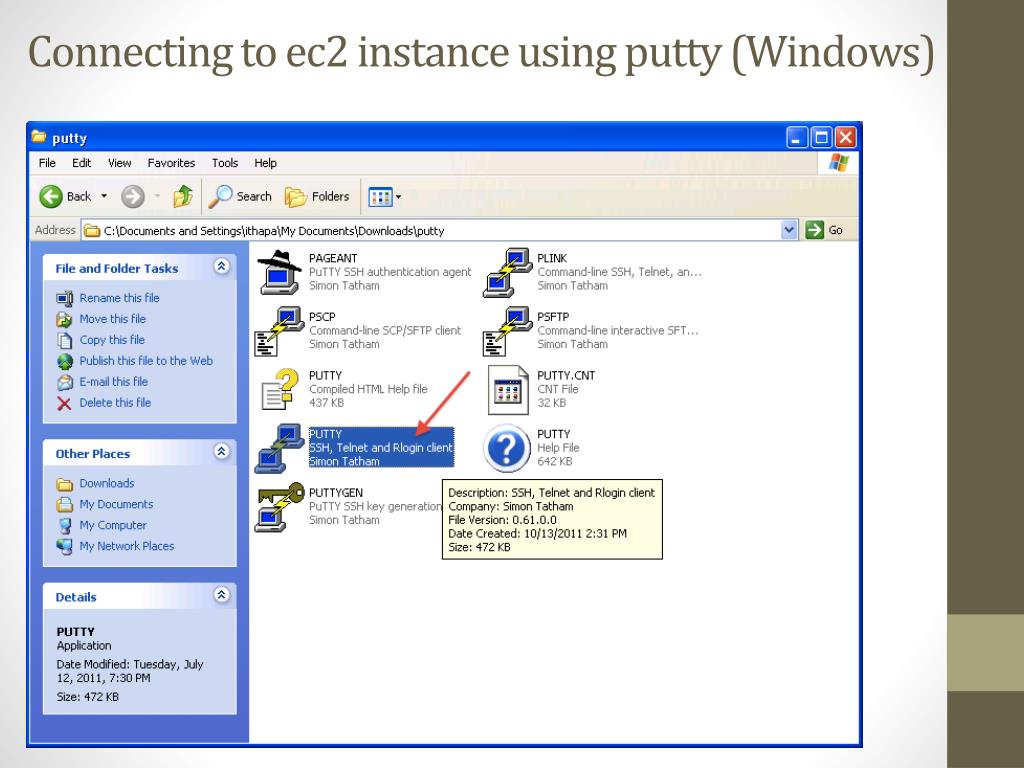Viewport: 1024px width, 768px height.
Task: Minimize the putty window
Action: click(x=797, y=137)
